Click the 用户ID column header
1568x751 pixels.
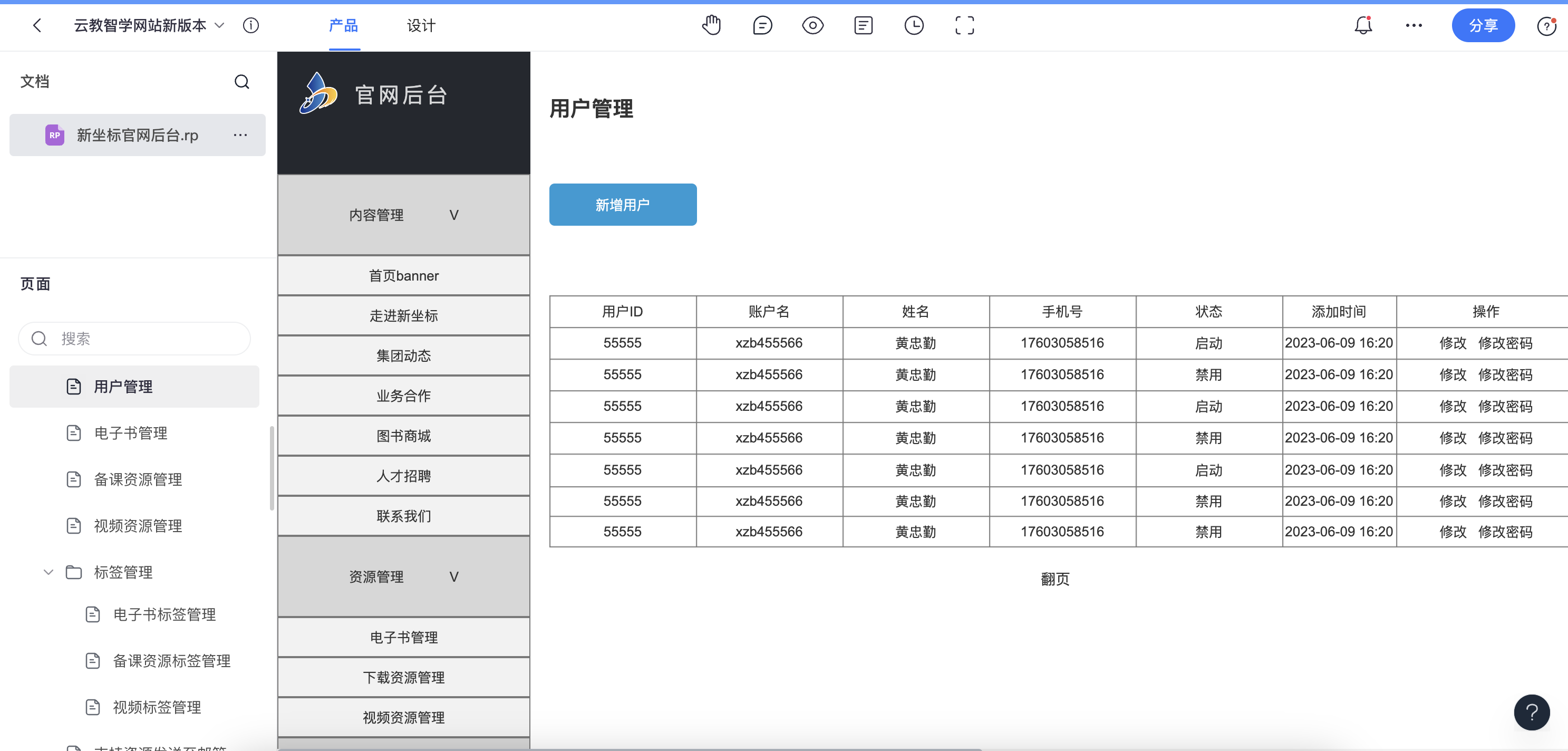tap(622, 311)
